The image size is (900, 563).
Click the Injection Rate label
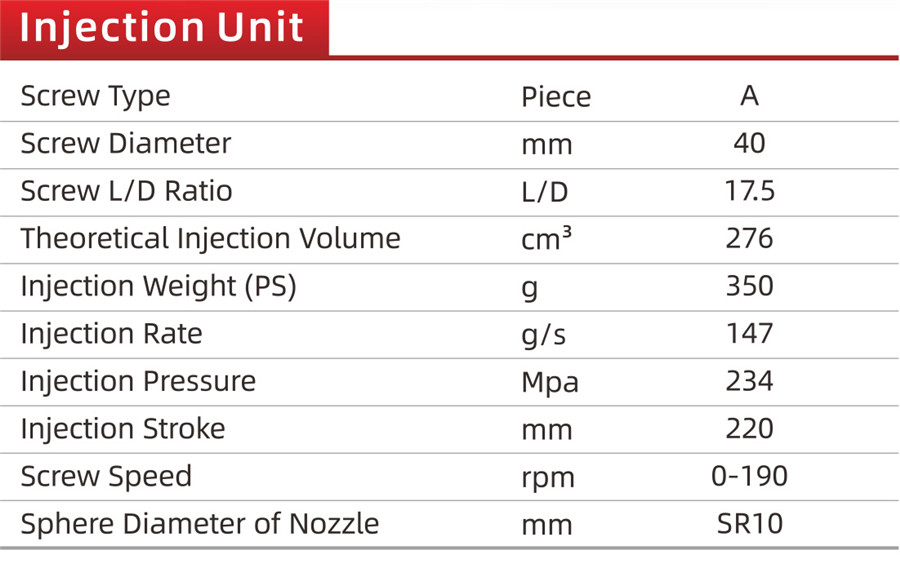(x=111, y=333)
